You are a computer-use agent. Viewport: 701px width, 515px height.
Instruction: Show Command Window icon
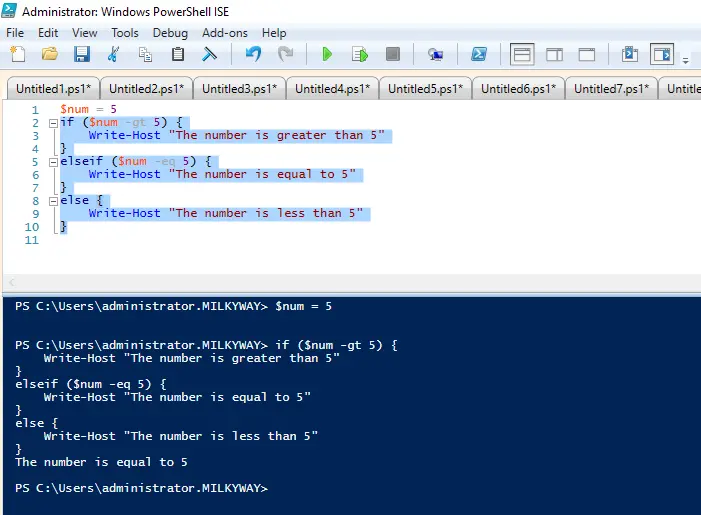pyautogui.click(x=630, y=55)
